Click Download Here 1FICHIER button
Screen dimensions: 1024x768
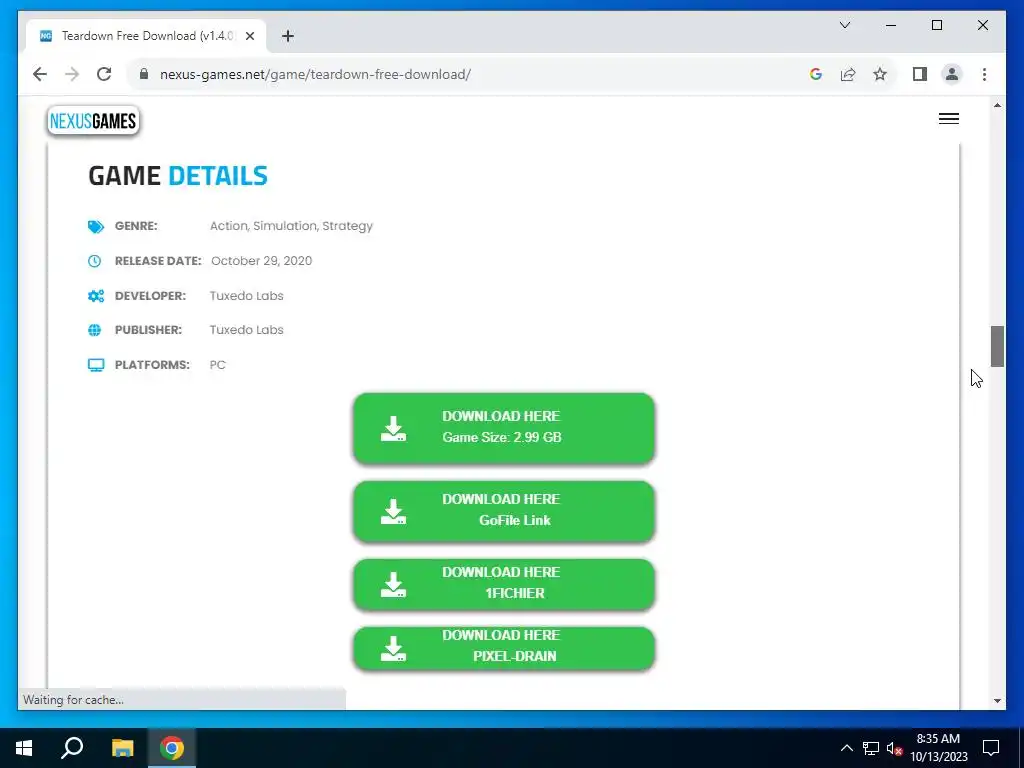(x=504, y=584)
